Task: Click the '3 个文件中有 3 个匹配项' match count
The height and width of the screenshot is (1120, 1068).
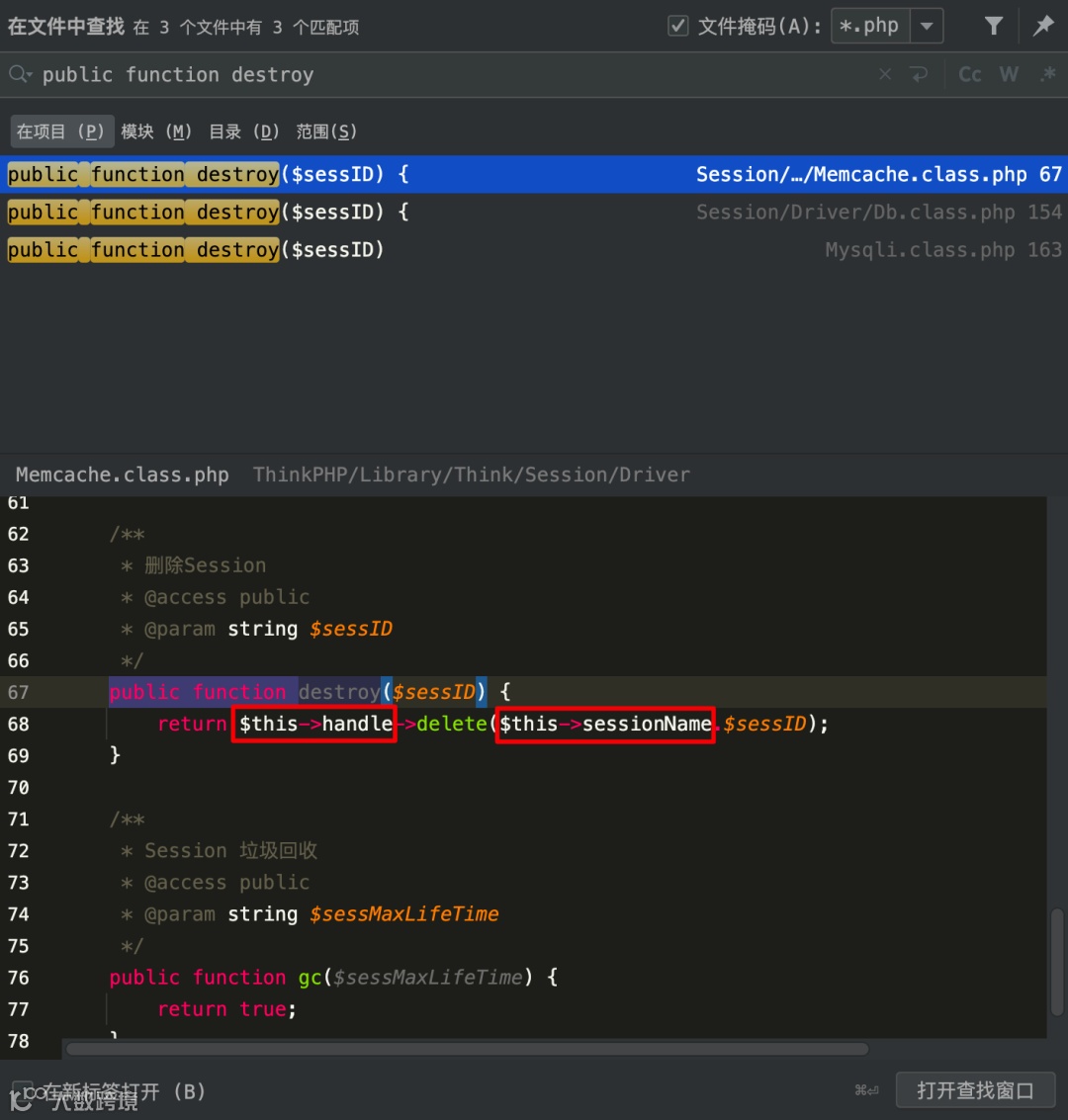Action: pyautogui.click(x=259, y=27)
